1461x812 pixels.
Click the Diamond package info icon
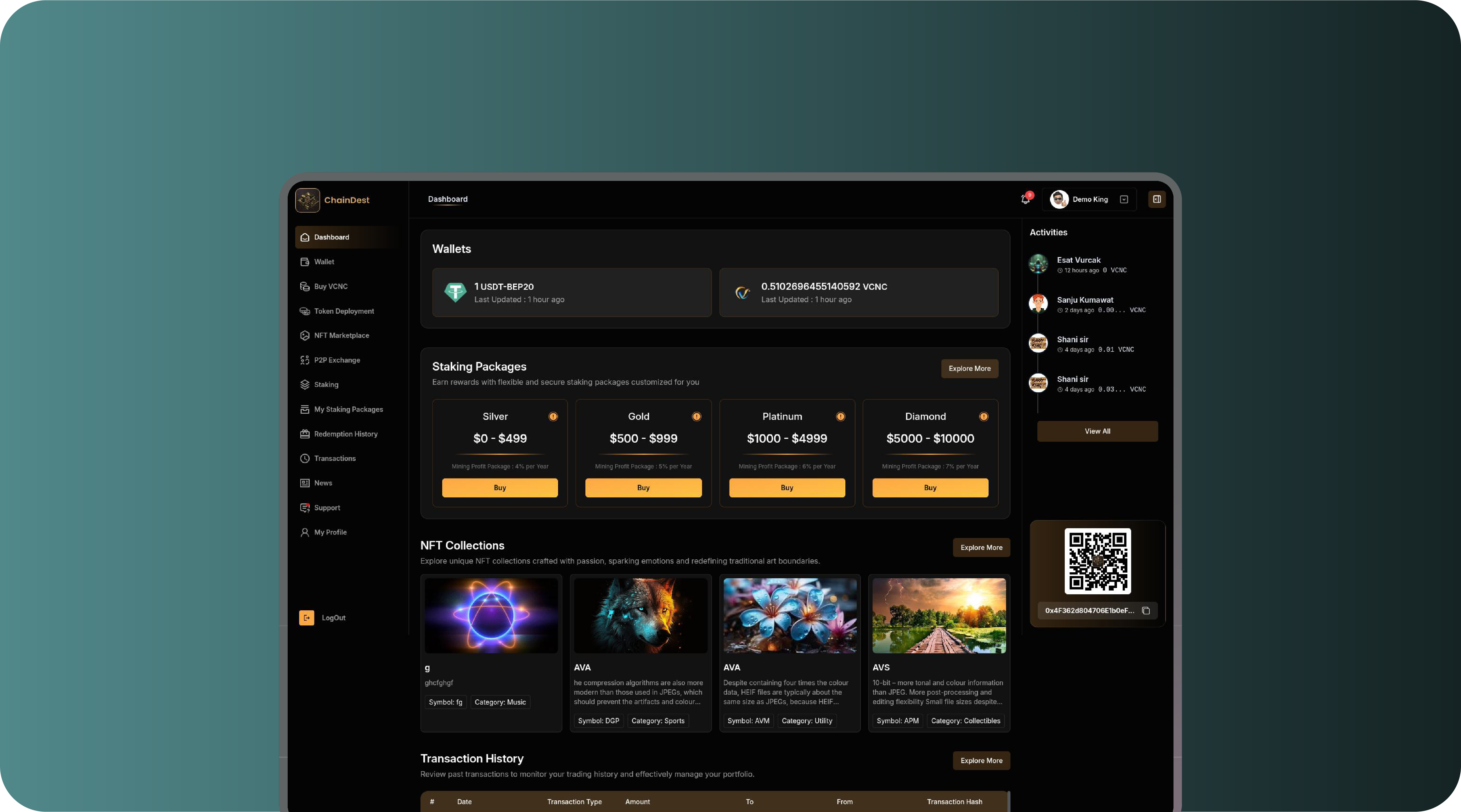(984, 417)
